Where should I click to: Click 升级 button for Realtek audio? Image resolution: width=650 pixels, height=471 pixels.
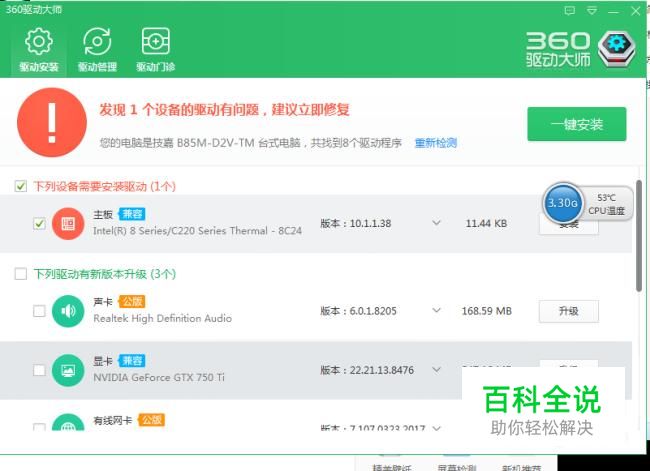point(569,311)
